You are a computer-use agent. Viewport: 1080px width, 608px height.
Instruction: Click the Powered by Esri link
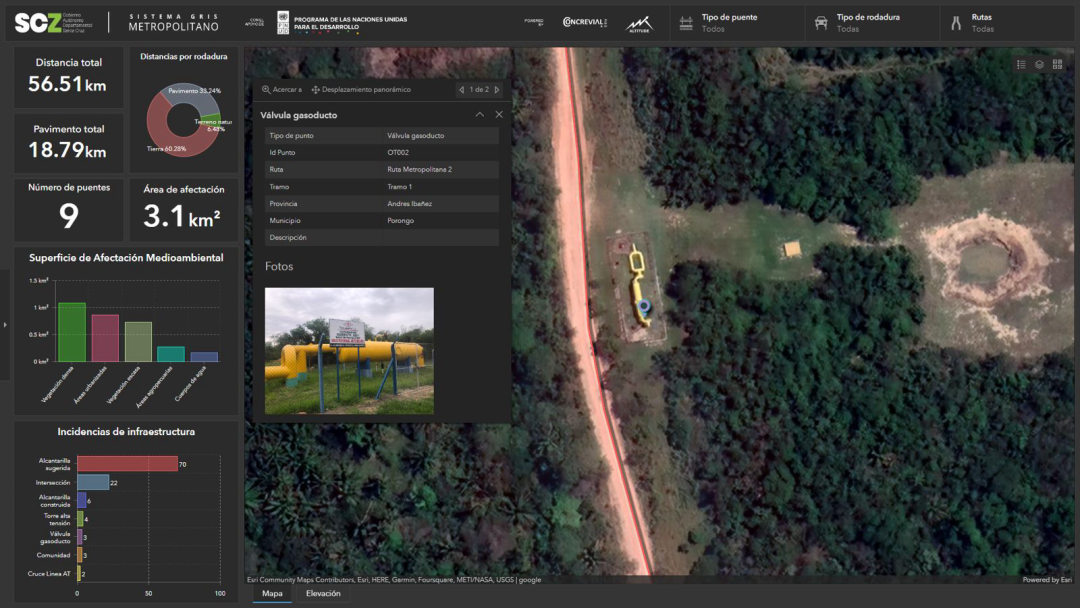pos(1047,580)
